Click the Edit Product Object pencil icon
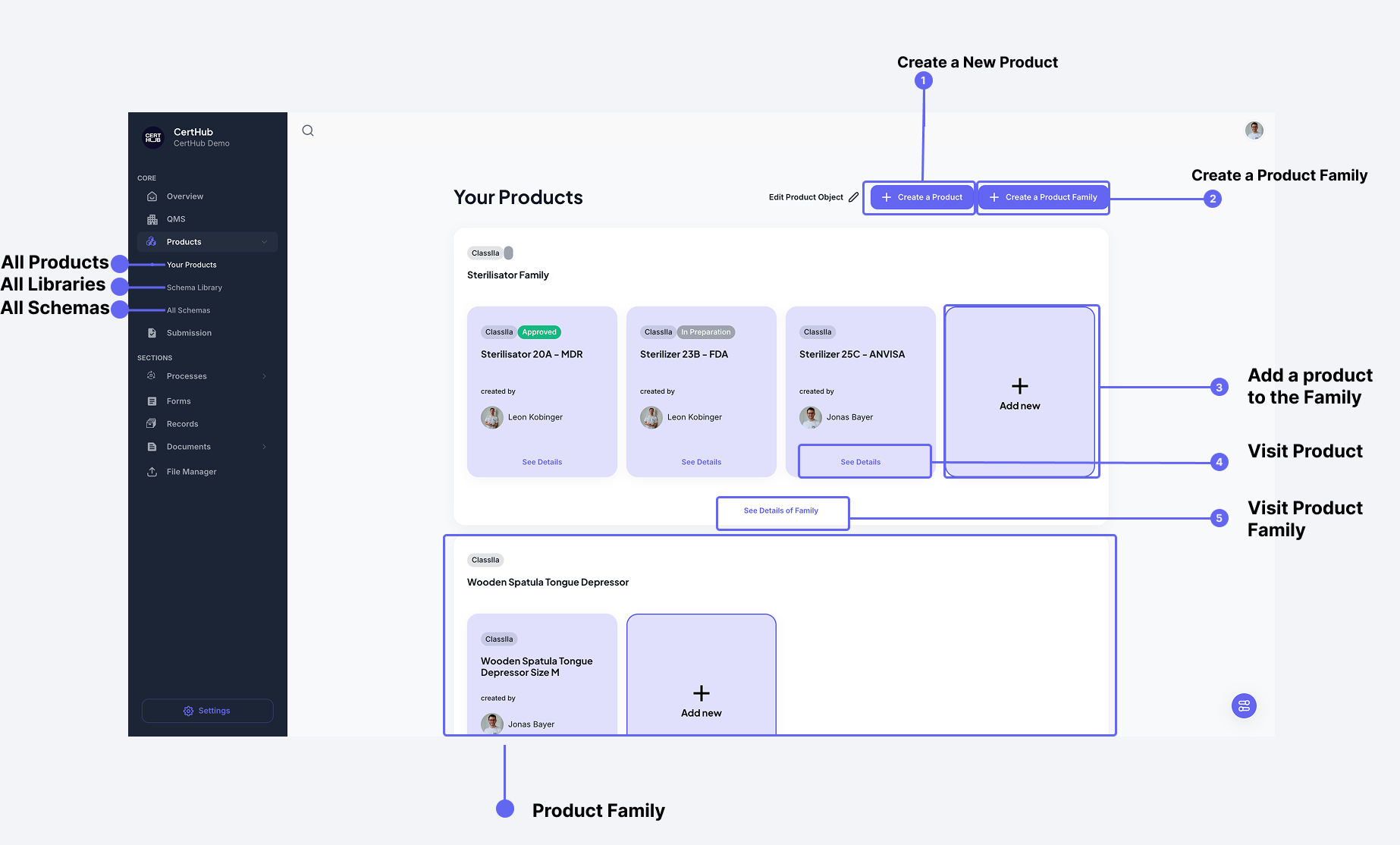The image size is (1400, 845). pos(855,196)
